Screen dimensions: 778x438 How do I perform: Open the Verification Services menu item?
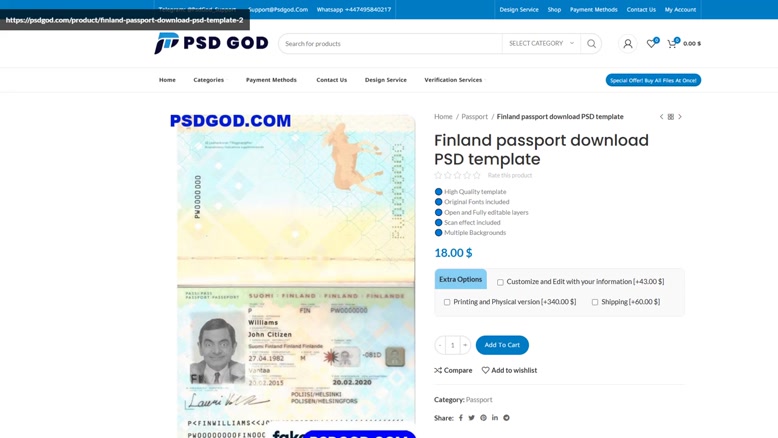[x=453, y=80]
